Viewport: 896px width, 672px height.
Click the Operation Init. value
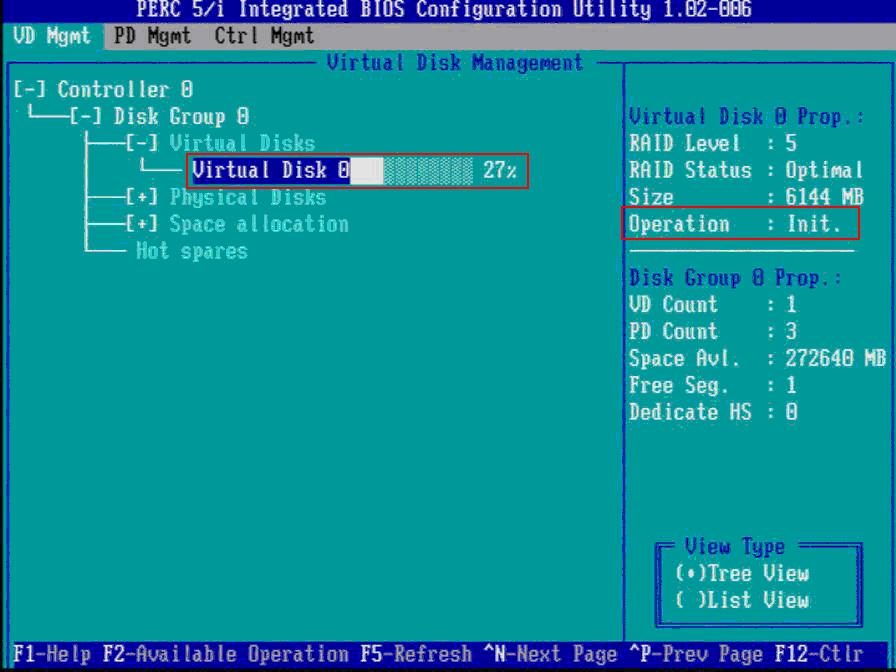tap(814, 224)
